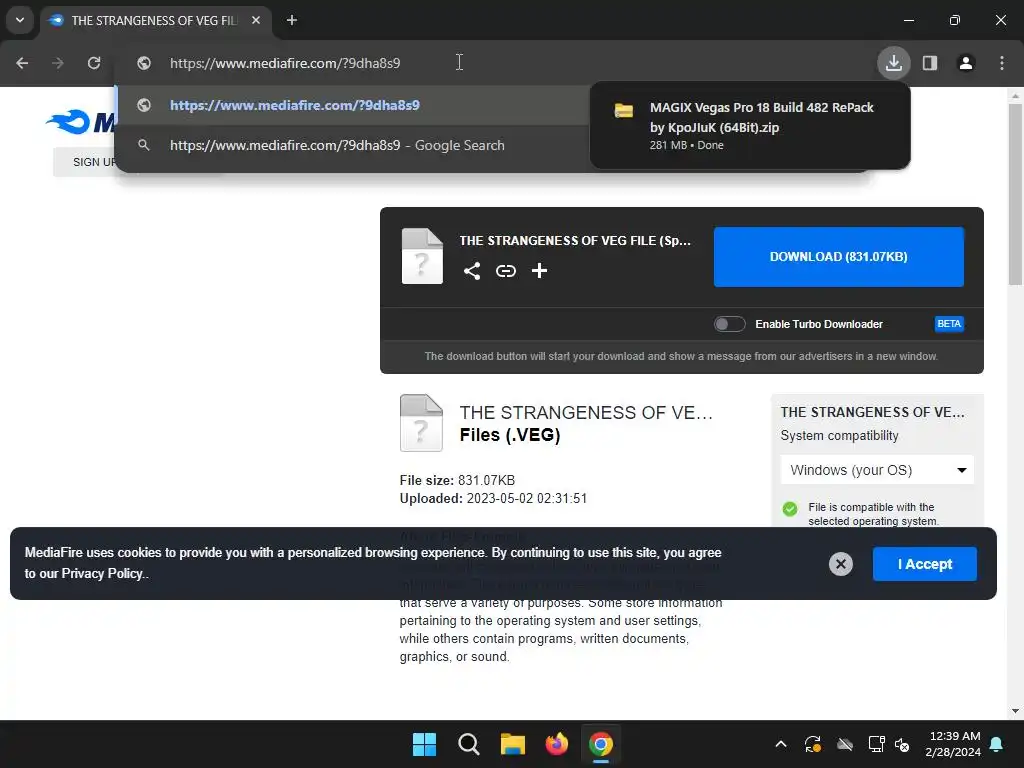Click the Chrome taskbar icon
1024x768 pixels.
tap(601, 744)
